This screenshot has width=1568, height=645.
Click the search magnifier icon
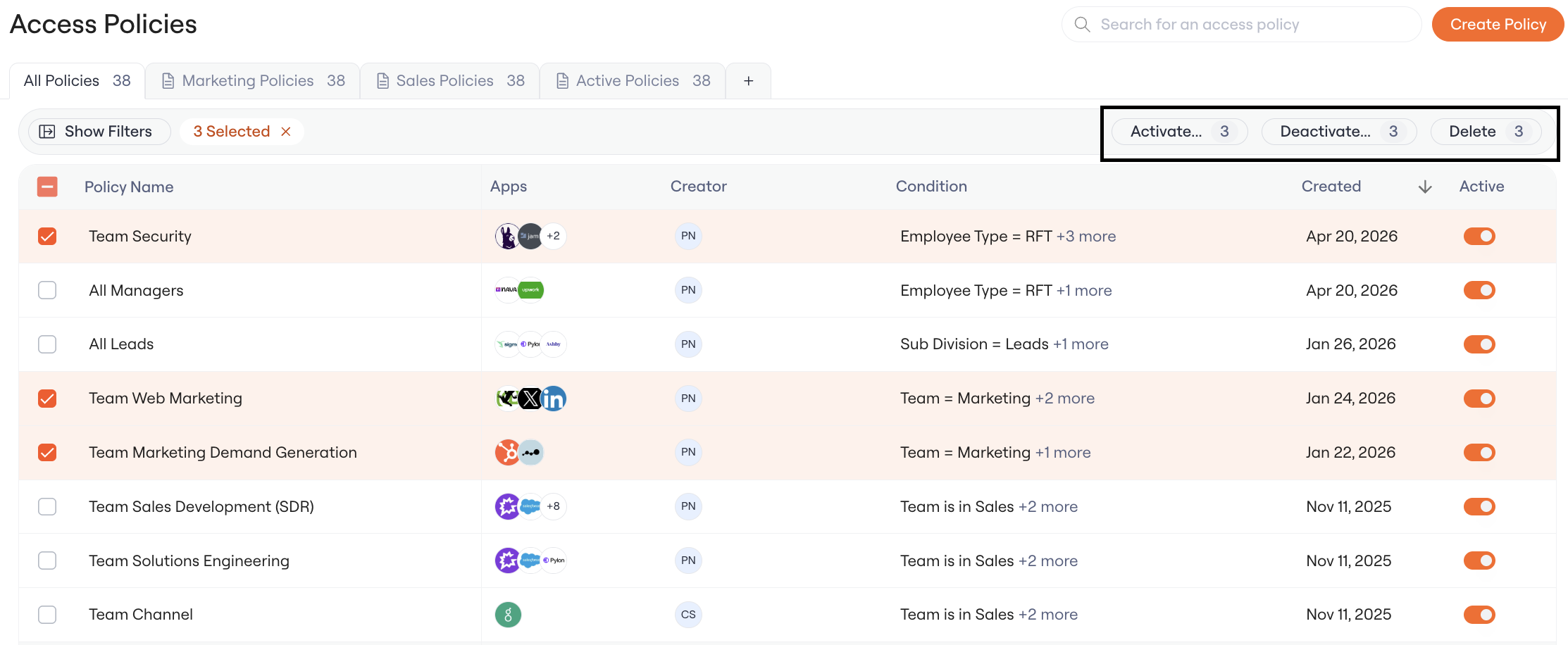pos(1082,25)
